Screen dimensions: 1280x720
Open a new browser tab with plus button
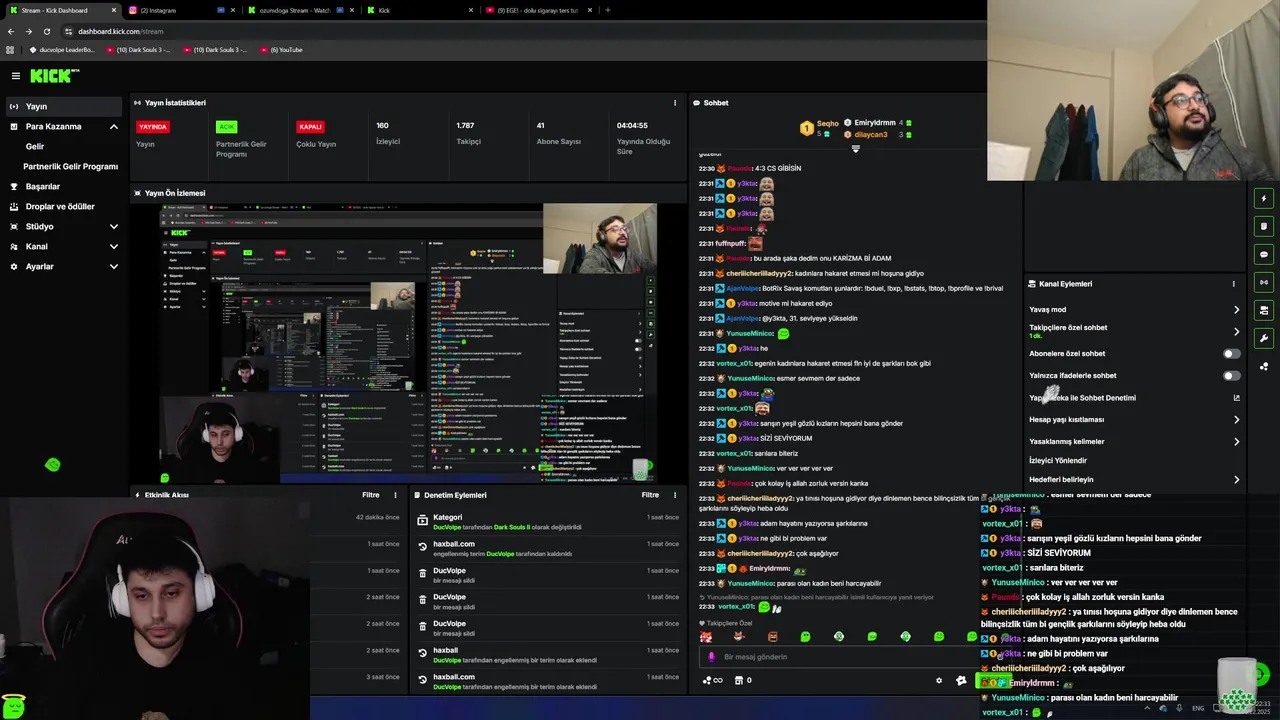click(608, 10)
